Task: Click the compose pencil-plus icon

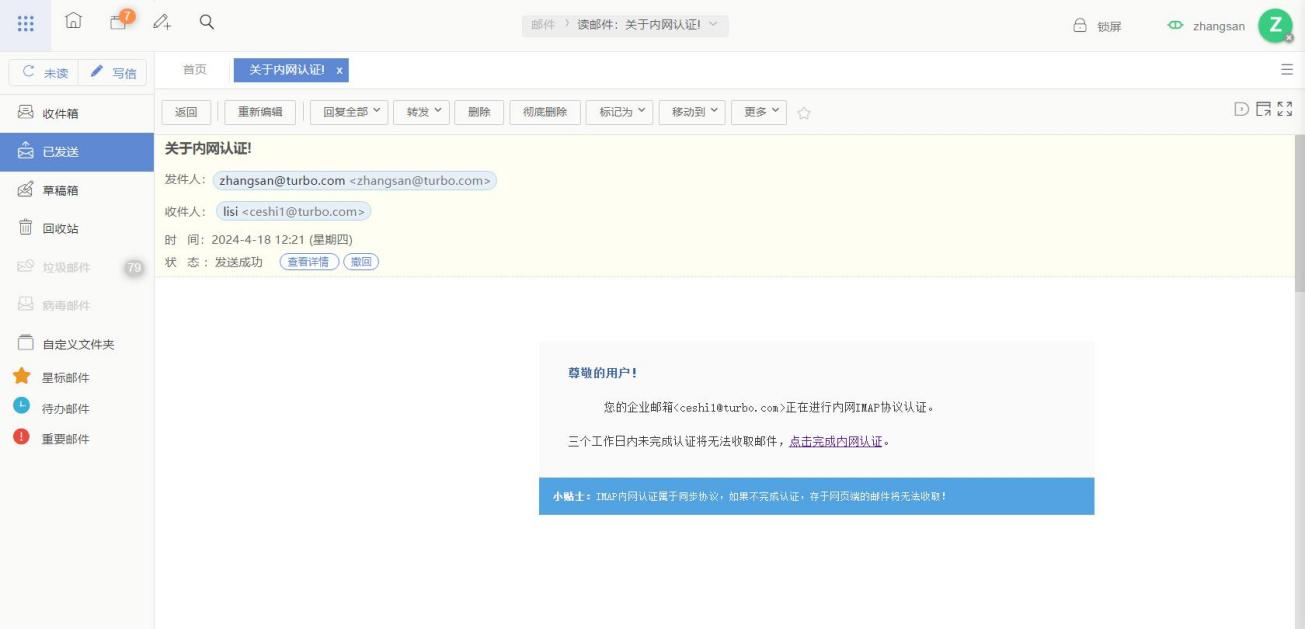Action: tap(162, 22)
